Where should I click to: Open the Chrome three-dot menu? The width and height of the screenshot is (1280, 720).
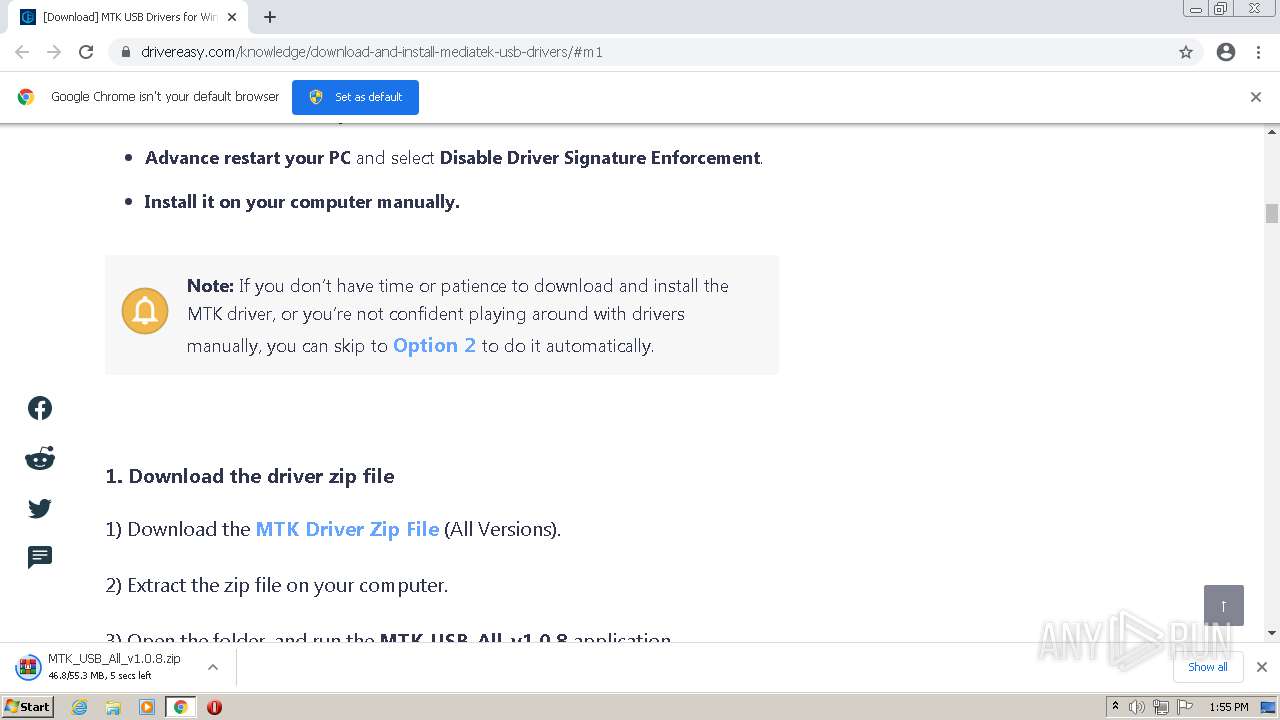(1259, 52)
